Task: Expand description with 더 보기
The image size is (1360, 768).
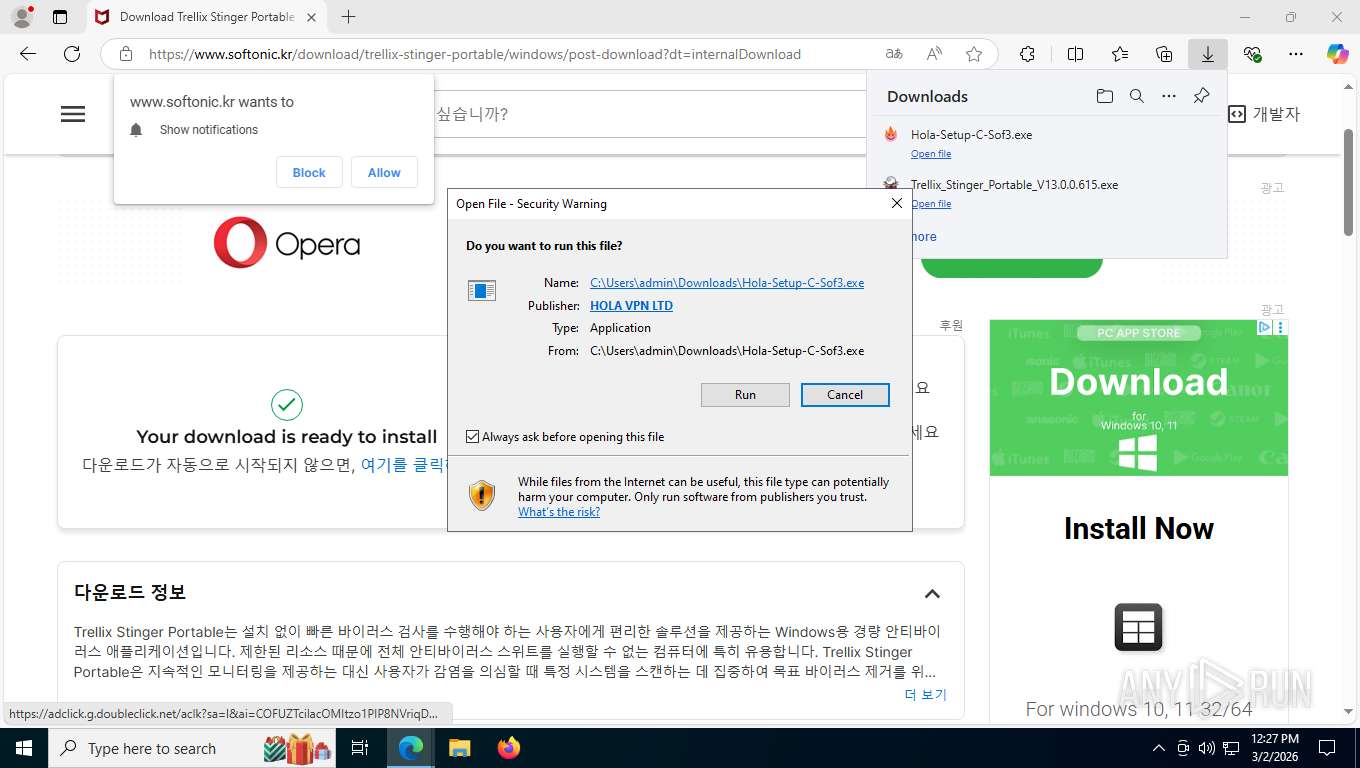Action: tap(925, 694)
